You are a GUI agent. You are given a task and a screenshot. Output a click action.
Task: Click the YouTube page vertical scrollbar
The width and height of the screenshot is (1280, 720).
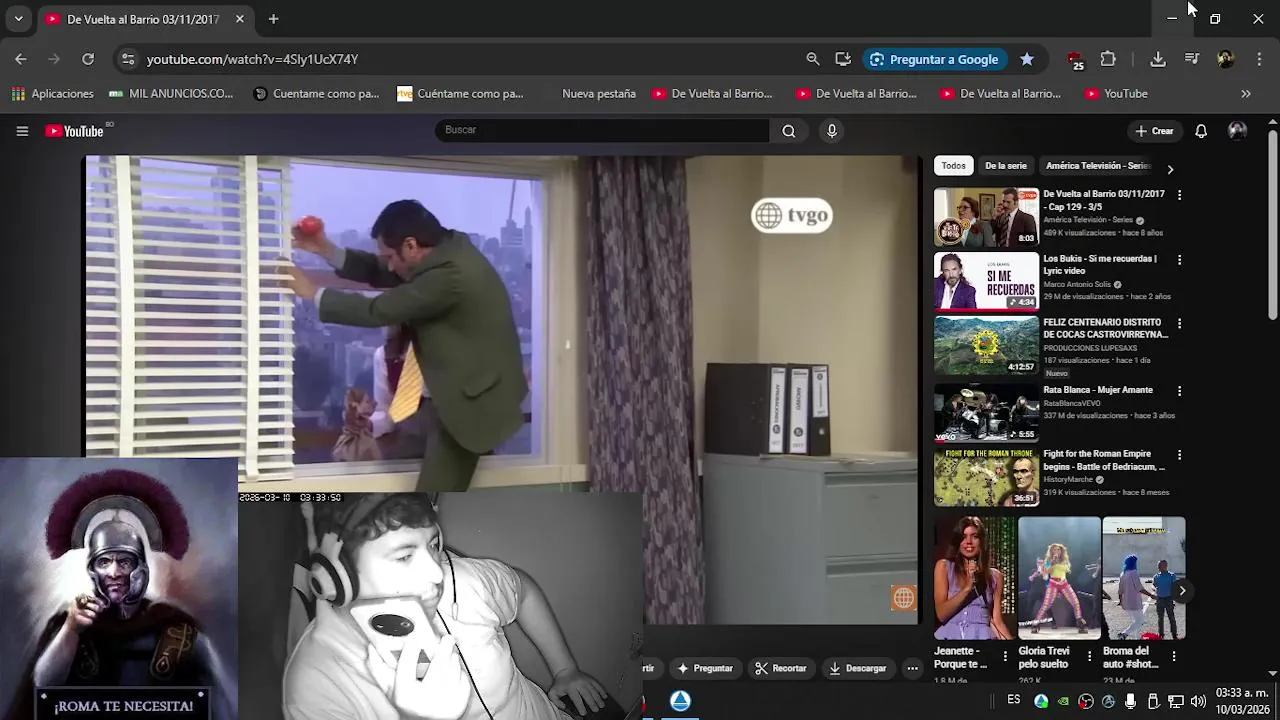pyautogui.click(x=1272, y=225)
